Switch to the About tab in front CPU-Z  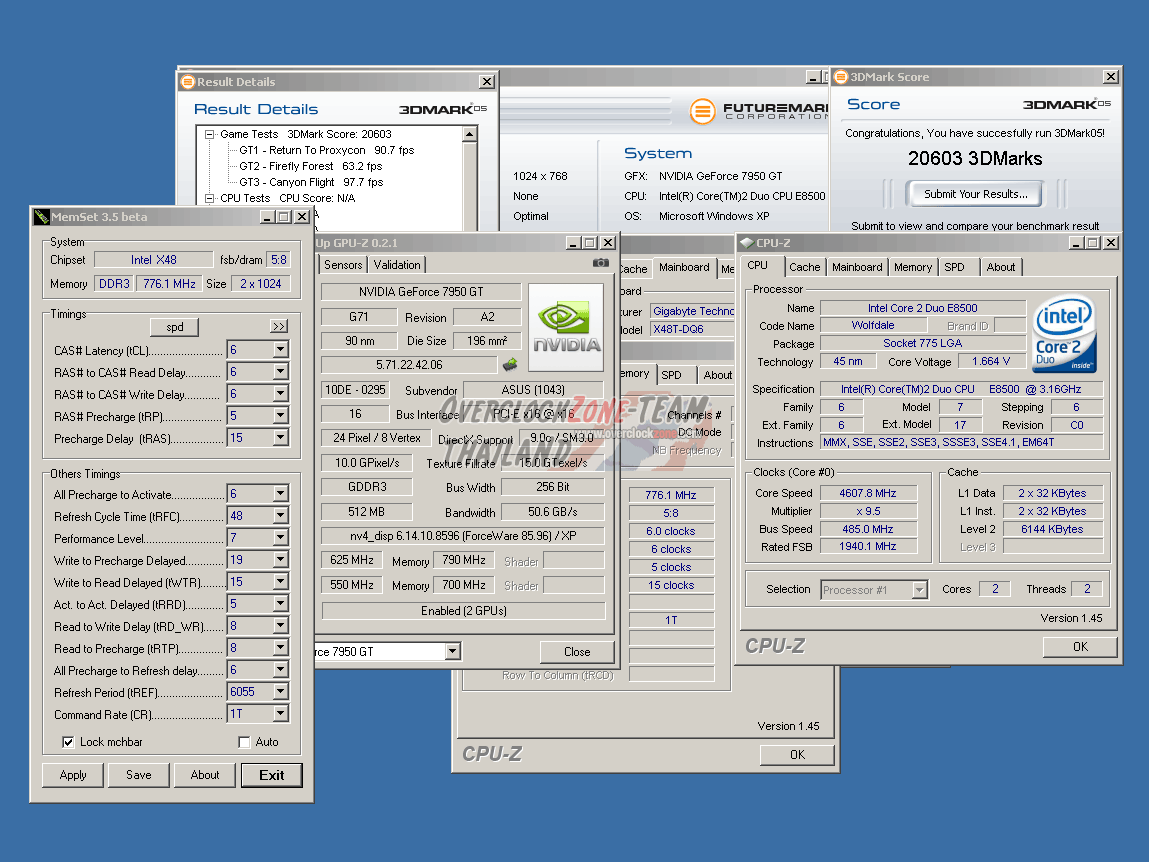1001,268
